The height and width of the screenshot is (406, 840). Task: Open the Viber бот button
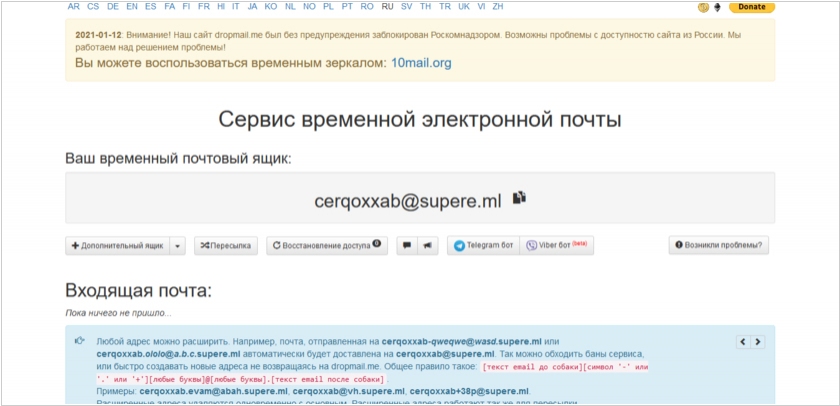click(556, 245)
